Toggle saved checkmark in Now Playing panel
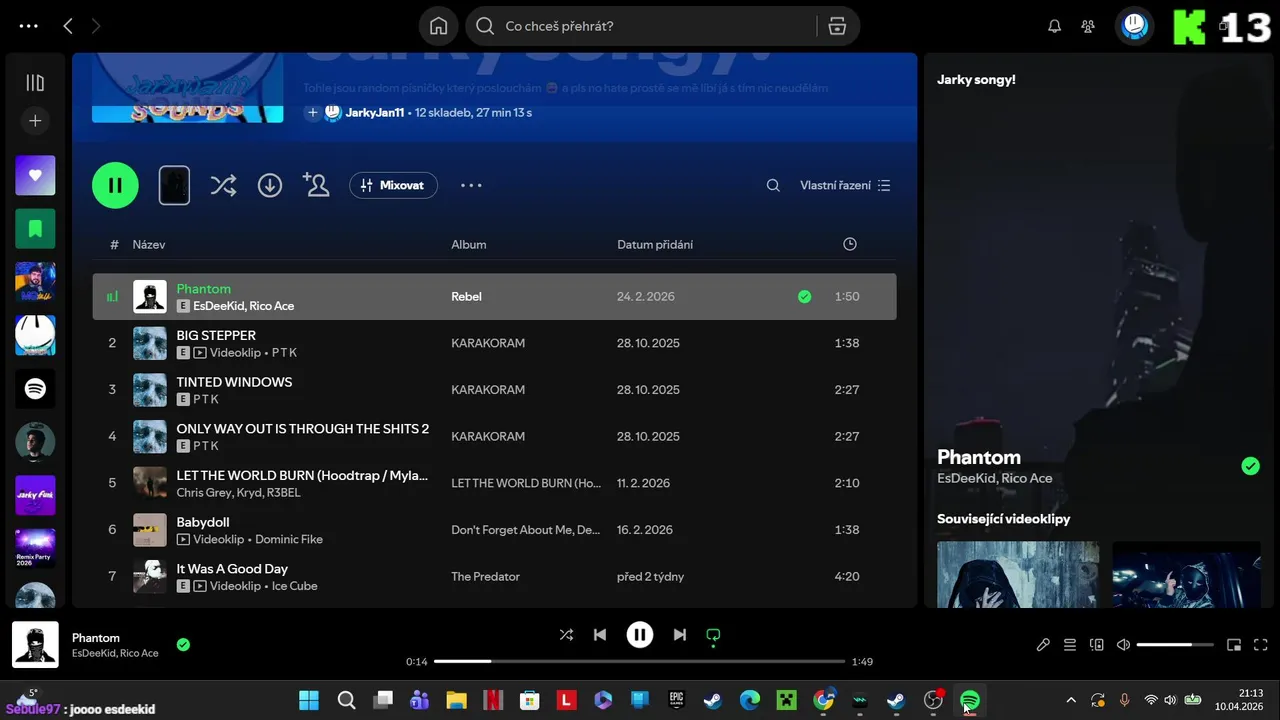 click(1250, 466)
